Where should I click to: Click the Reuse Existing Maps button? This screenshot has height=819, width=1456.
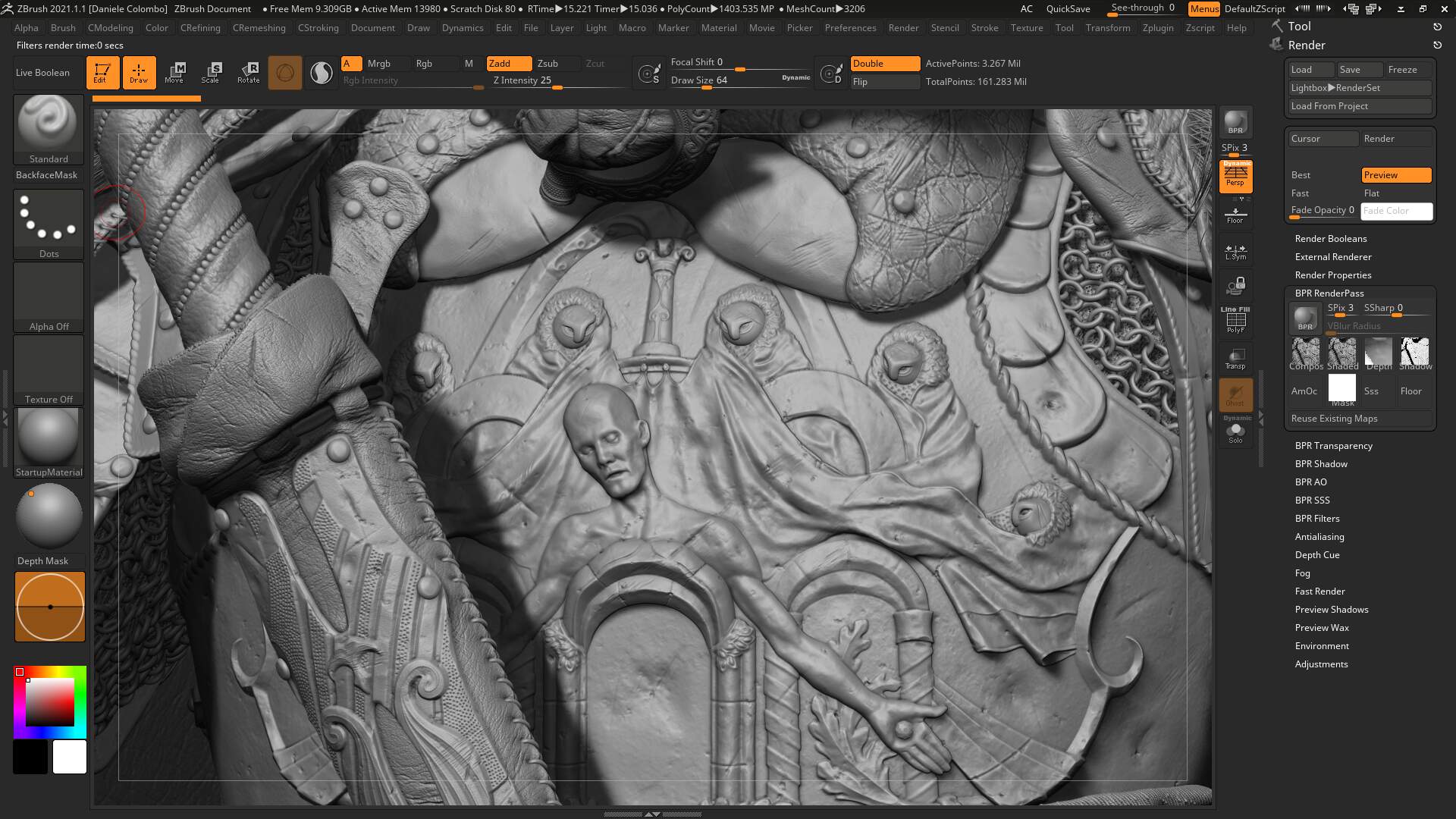click(1360, 419)
